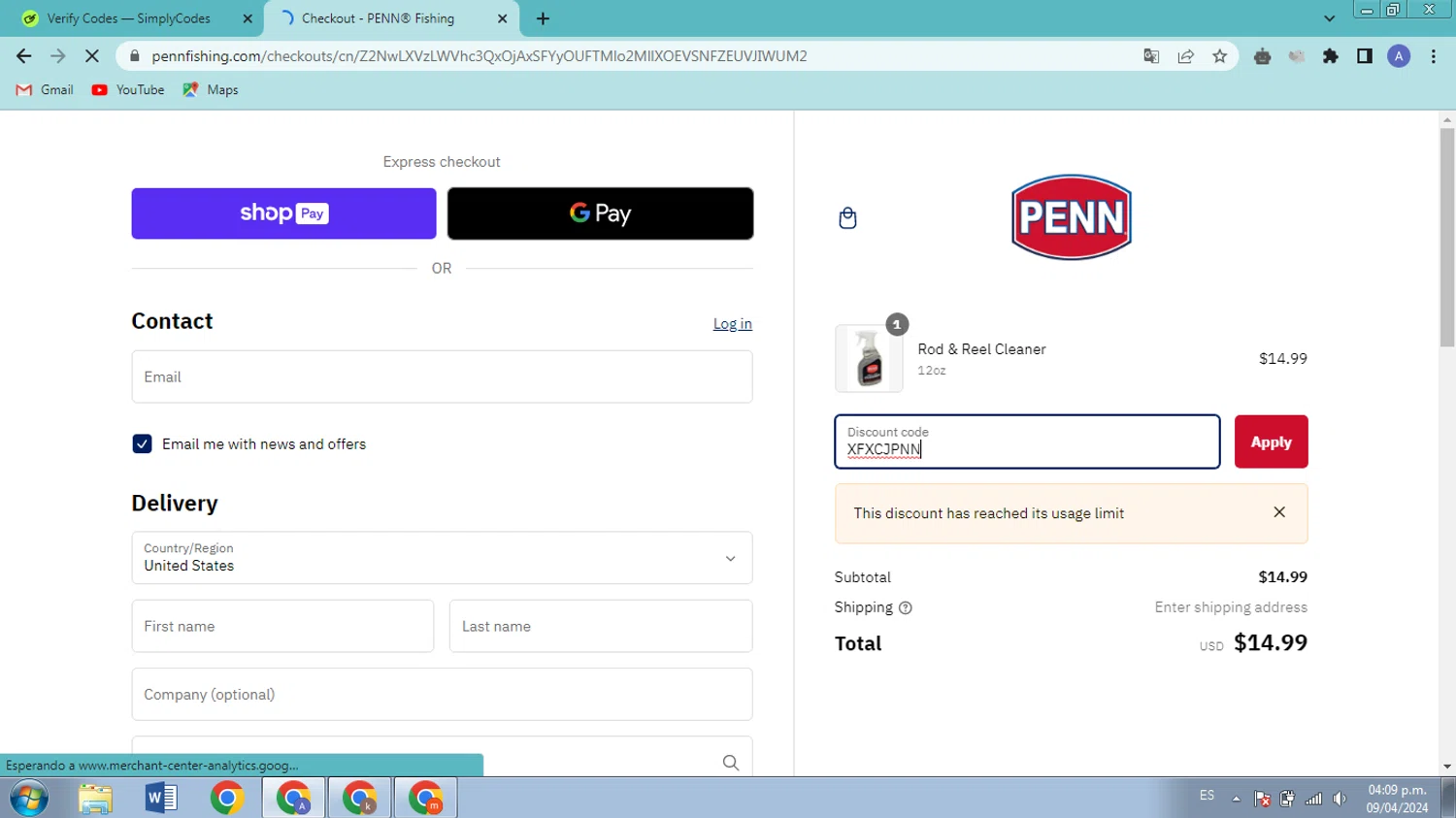Click the volume icon in system tray
1456x818 pixels.
point(1340,799)
